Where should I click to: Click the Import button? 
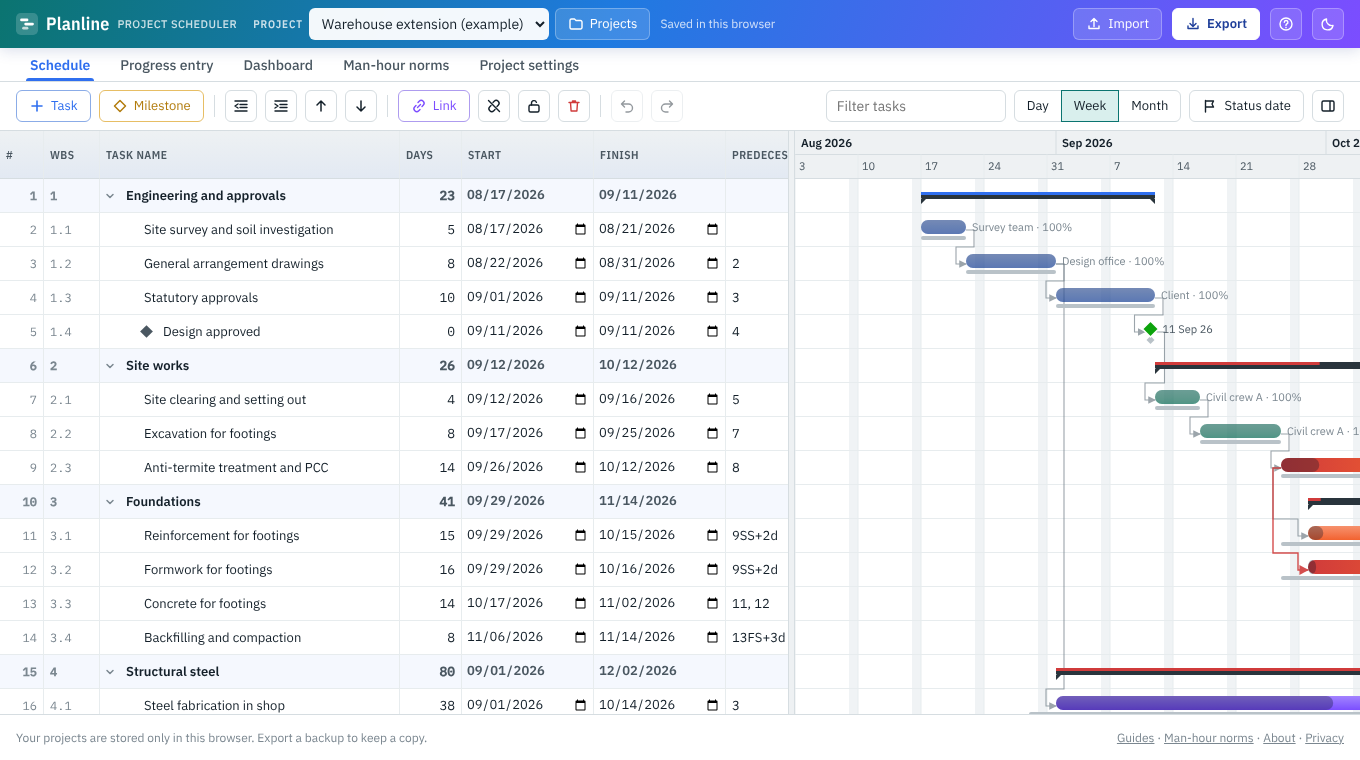[x=1118, y=24]
